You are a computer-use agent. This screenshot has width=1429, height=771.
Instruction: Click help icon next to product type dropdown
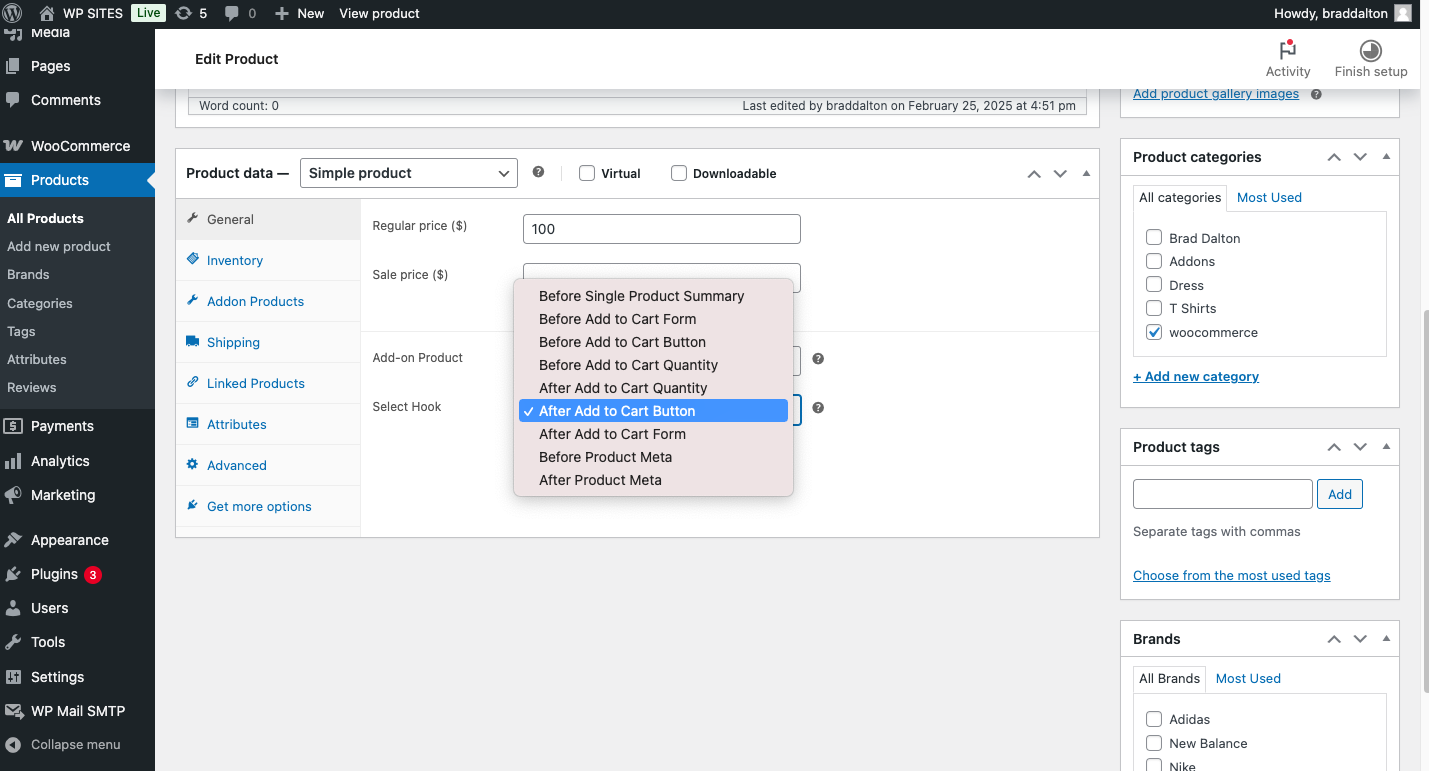(538, 172)
